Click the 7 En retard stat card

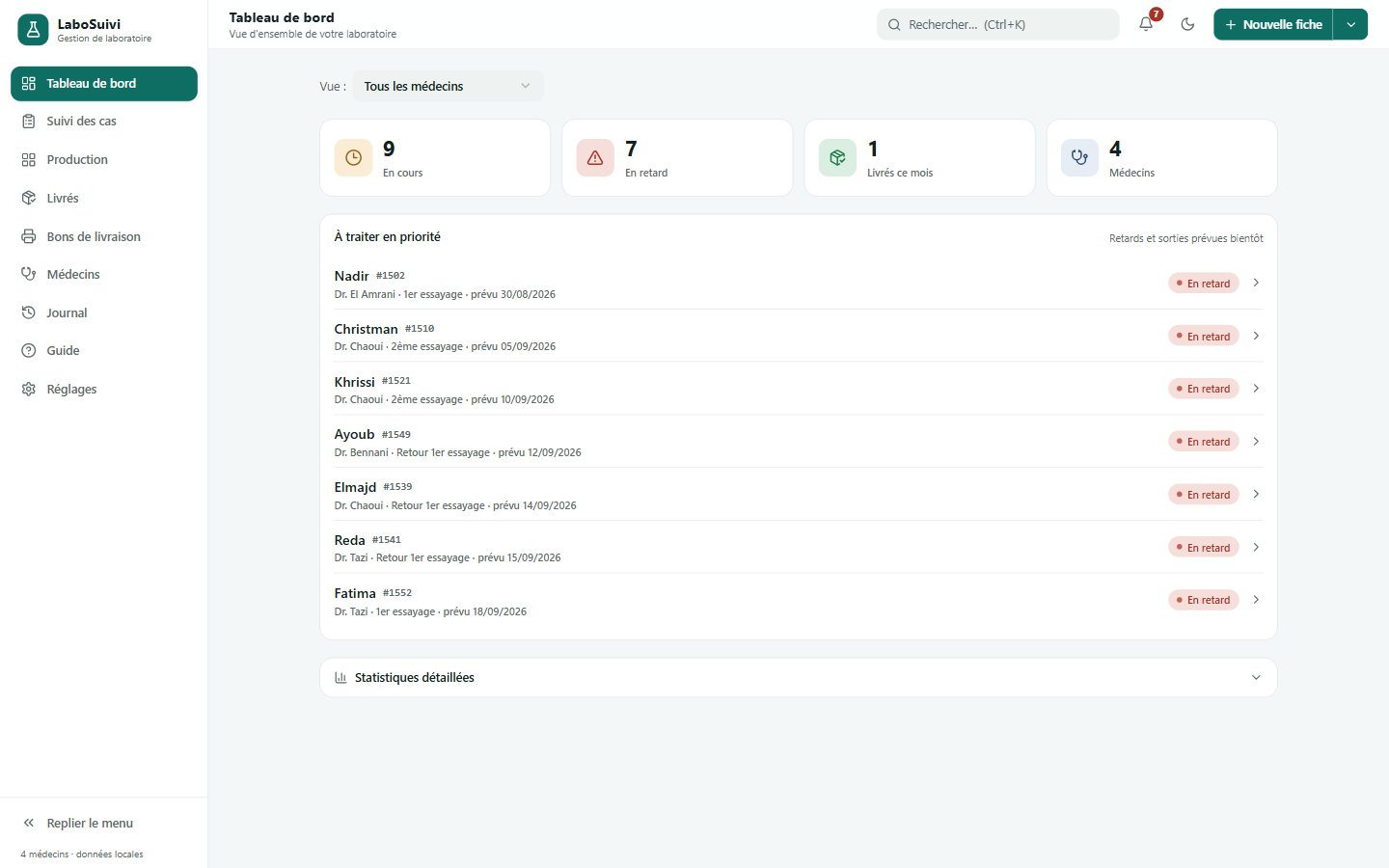(677, 158)
